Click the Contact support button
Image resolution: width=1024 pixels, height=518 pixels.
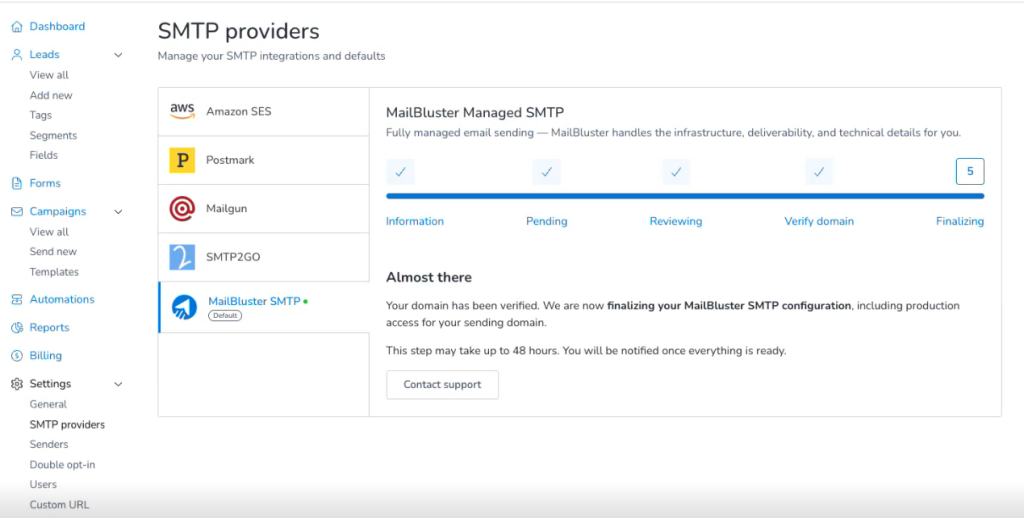442,385
